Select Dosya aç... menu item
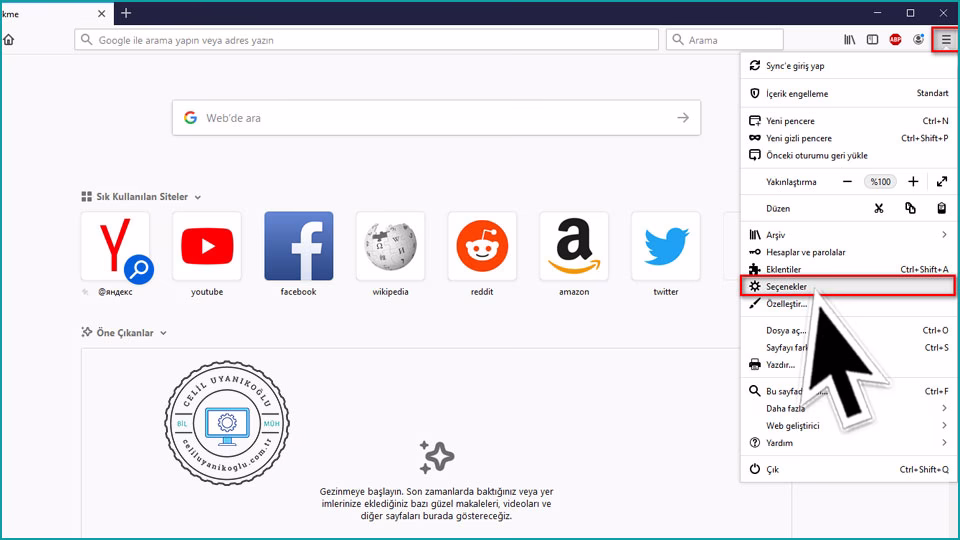This screenshot has width=960, height=540. 847,331
